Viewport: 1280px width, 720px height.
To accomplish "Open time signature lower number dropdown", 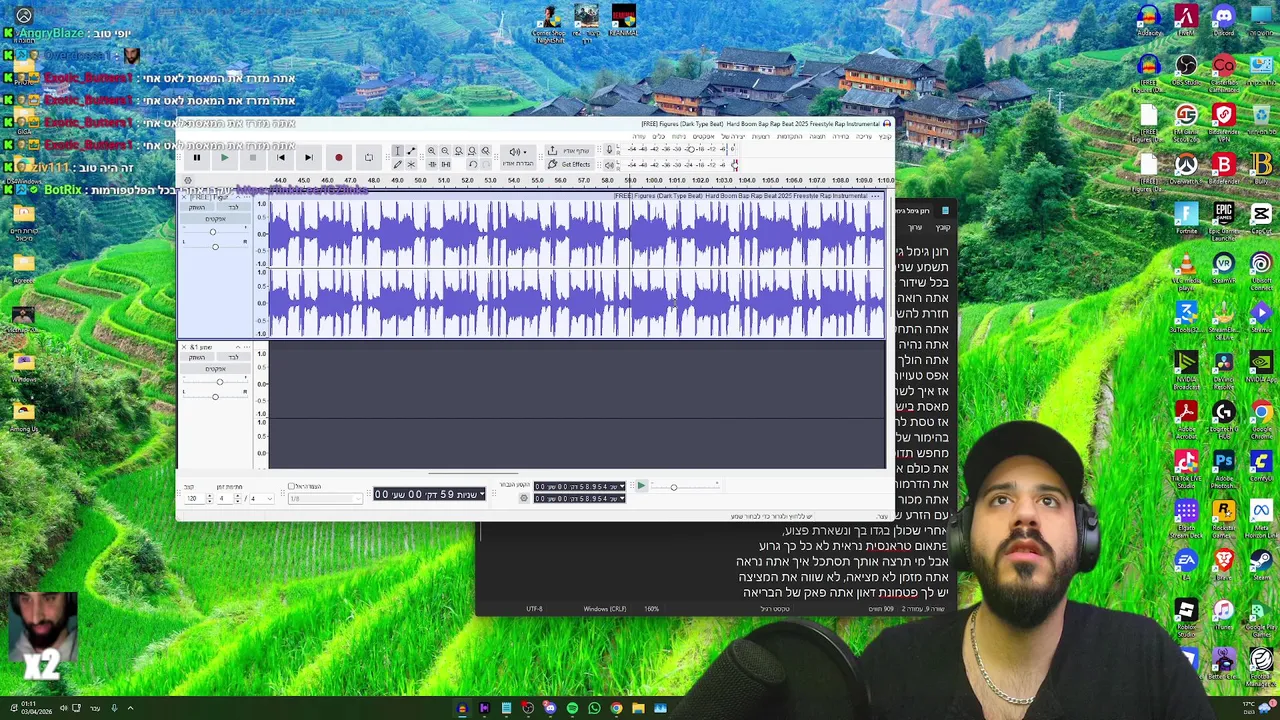I will coord(262,498).
